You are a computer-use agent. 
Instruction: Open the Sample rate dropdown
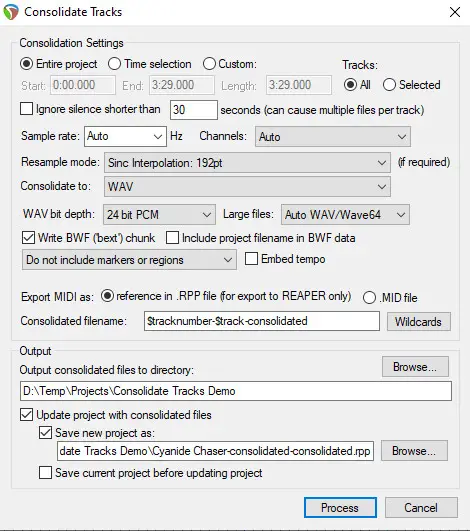(x=125, y=136)
